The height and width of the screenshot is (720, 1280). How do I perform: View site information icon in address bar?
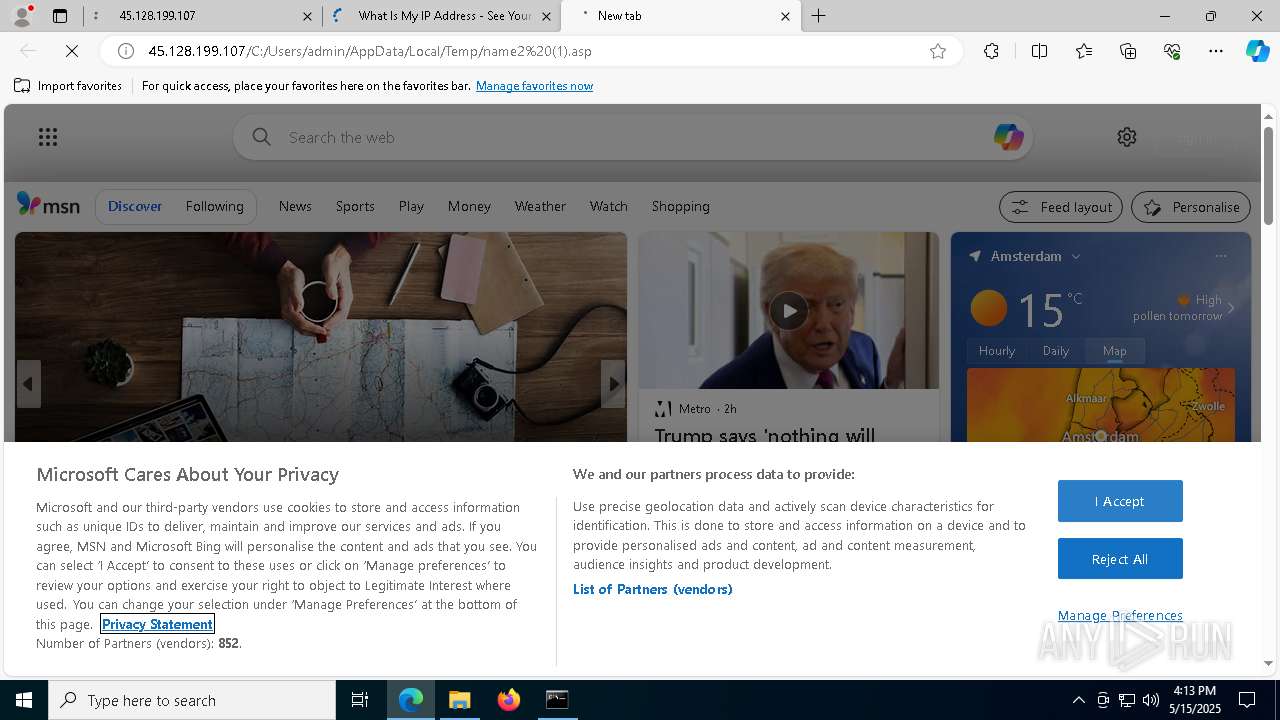(x=126, y=51)
